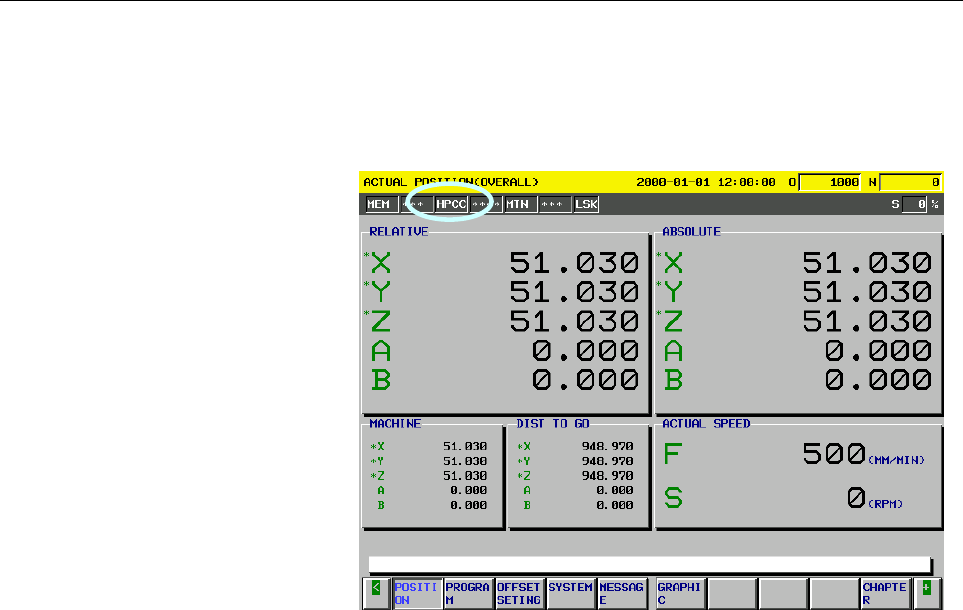
Task: Select the SYSTEM soft key
Action: point(570,593)
